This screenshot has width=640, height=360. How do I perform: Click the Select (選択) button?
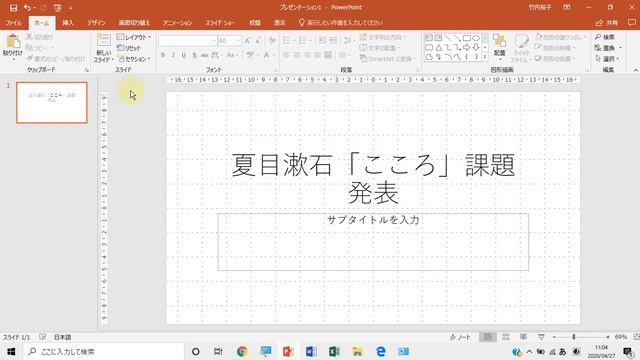(x=607, y=59)
